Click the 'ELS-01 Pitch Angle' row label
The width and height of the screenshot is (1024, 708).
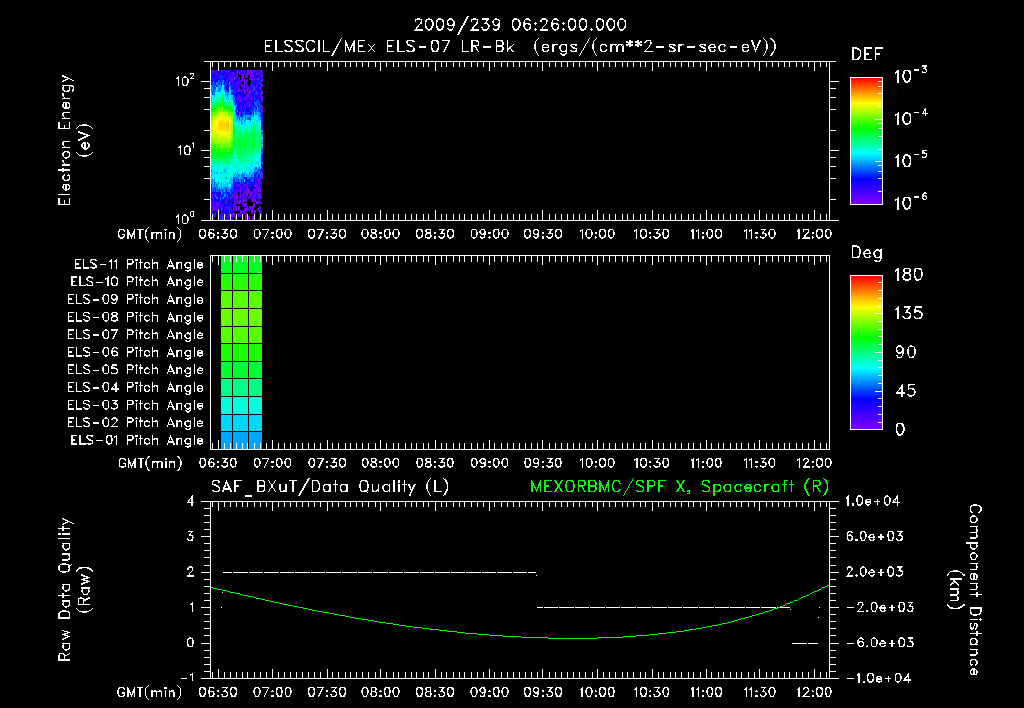pyautogui.click(x=137, y=440)
